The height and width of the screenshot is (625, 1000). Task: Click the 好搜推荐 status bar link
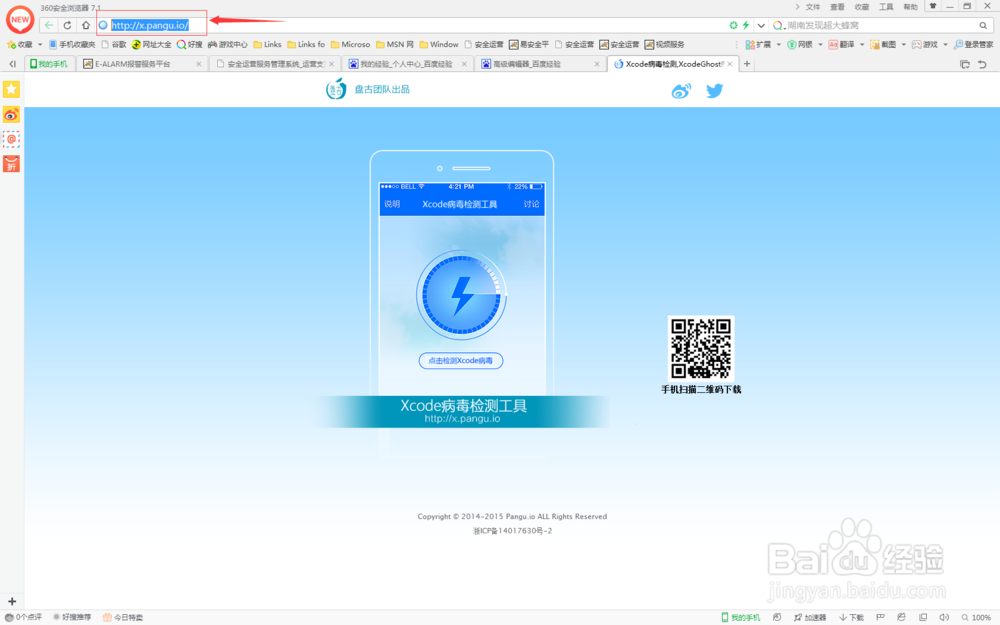point(71,617)
